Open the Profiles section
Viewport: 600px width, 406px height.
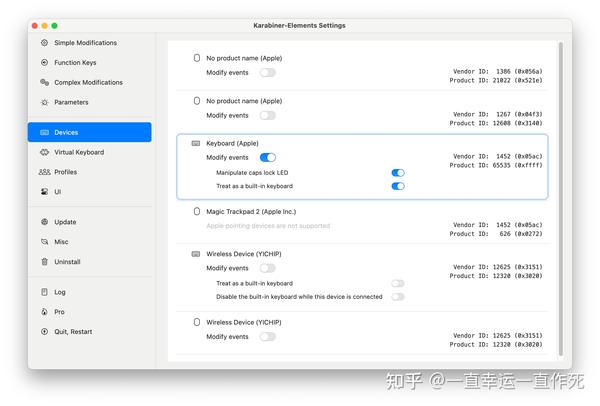pyautogui.click(x=90, y=172)
